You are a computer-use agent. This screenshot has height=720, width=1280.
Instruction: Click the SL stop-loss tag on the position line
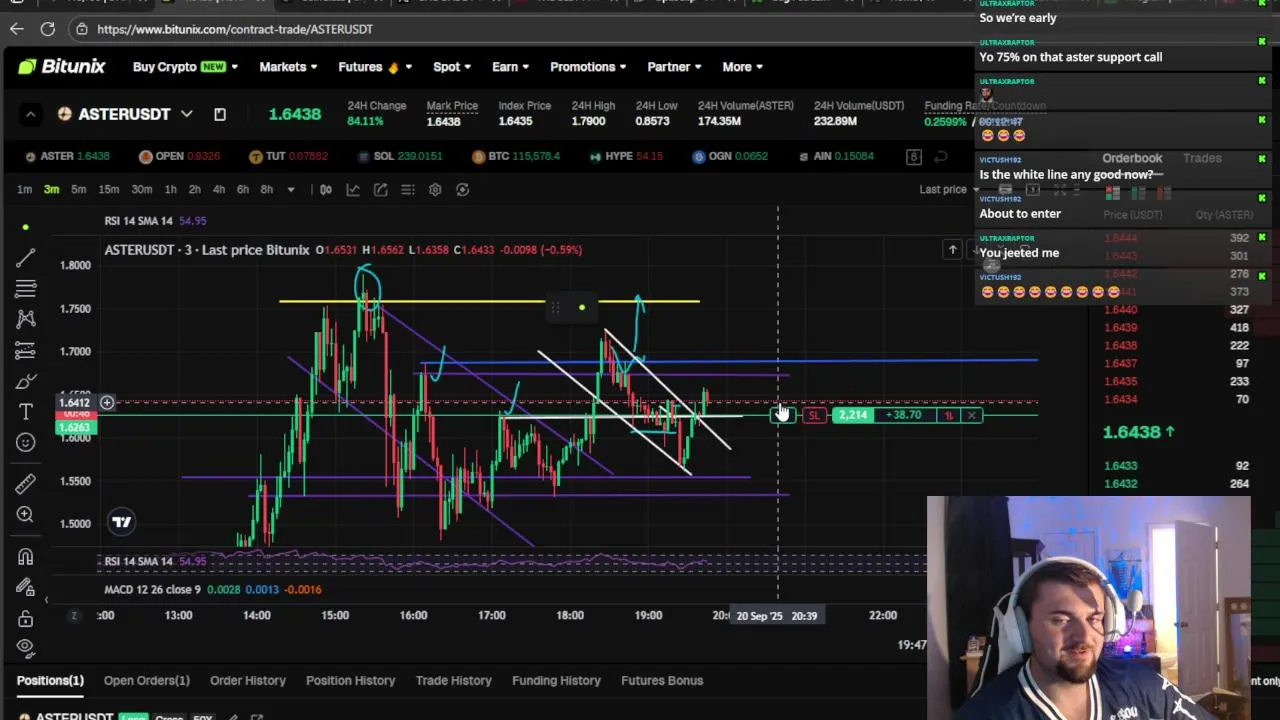814,415
